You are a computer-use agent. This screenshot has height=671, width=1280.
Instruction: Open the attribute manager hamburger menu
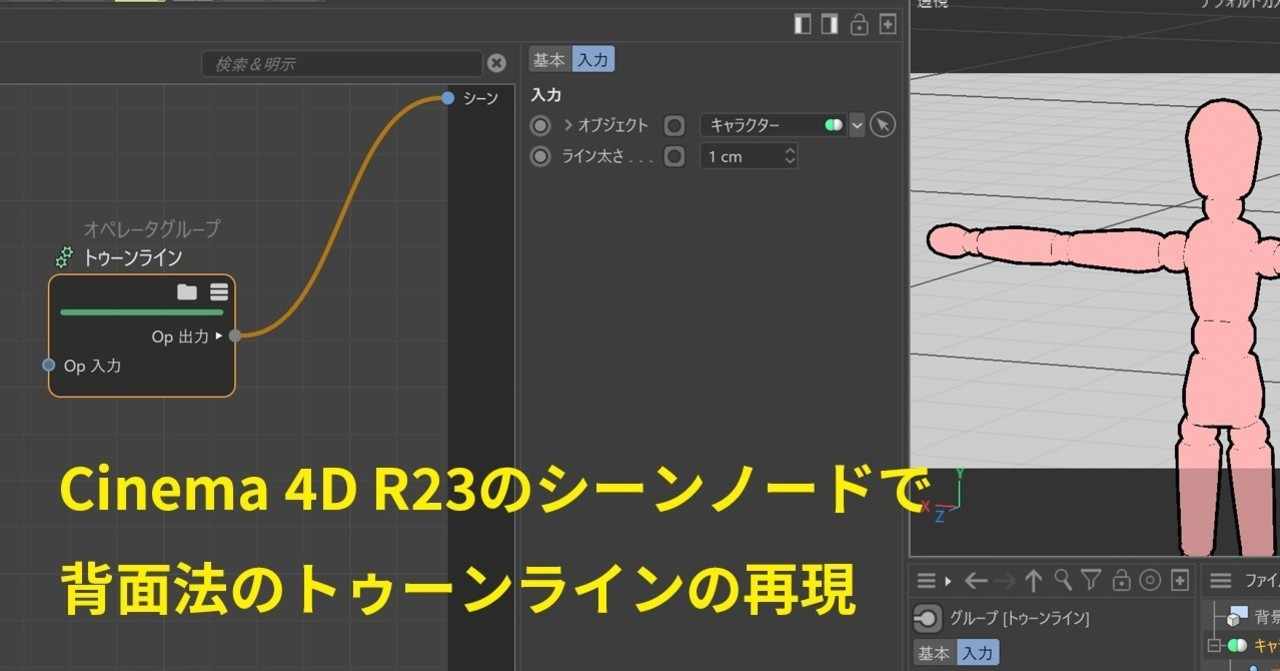[927, 580]
